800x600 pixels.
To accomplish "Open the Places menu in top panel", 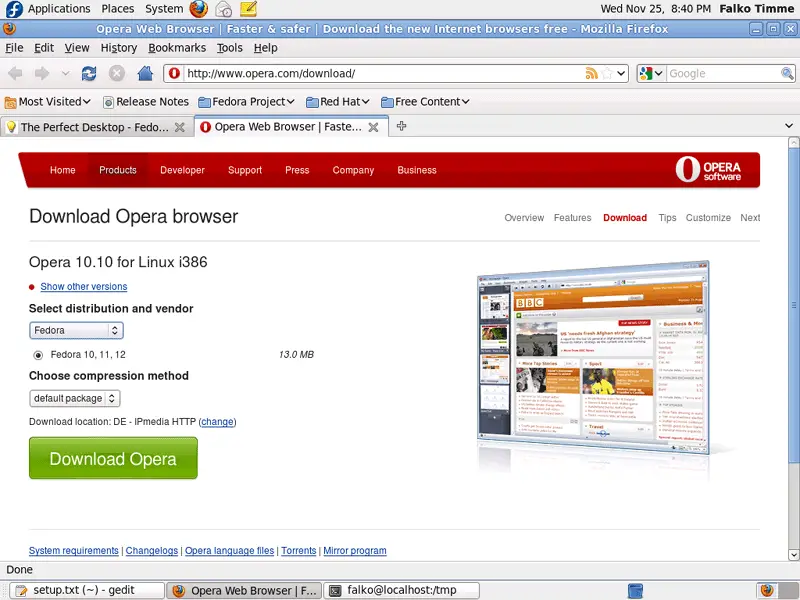I will click(x=118, y=9).
